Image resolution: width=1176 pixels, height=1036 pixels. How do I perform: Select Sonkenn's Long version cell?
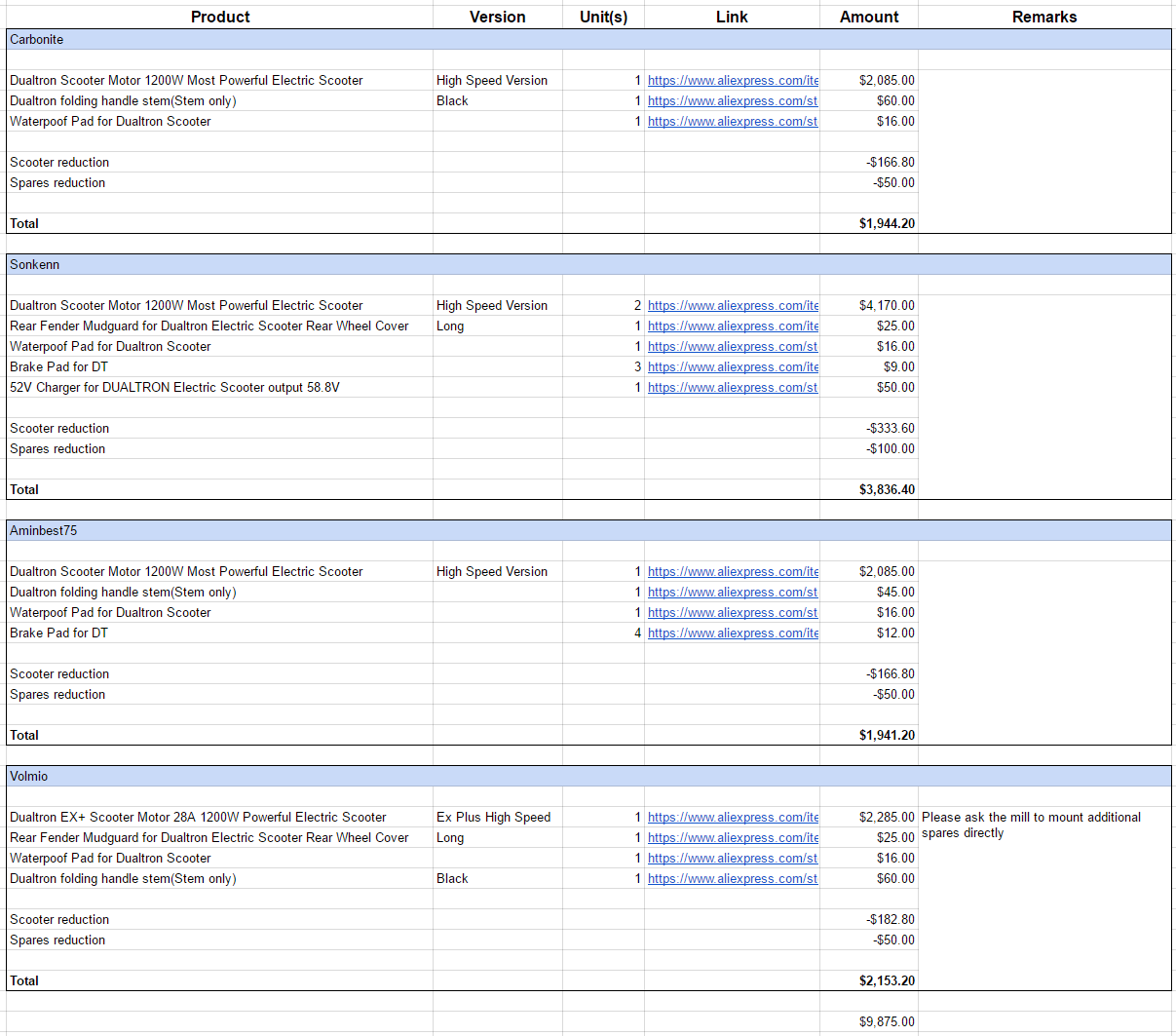498,326
